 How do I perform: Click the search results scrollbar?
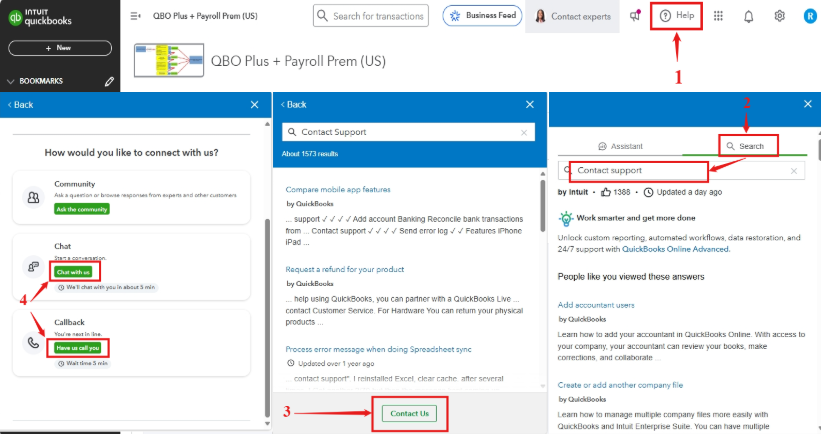point(543,205)
